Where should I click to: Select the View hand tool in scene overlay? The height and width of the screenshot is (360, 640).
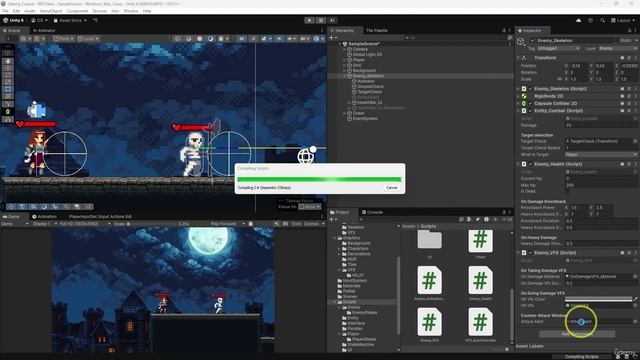click(x=8, y=61)
